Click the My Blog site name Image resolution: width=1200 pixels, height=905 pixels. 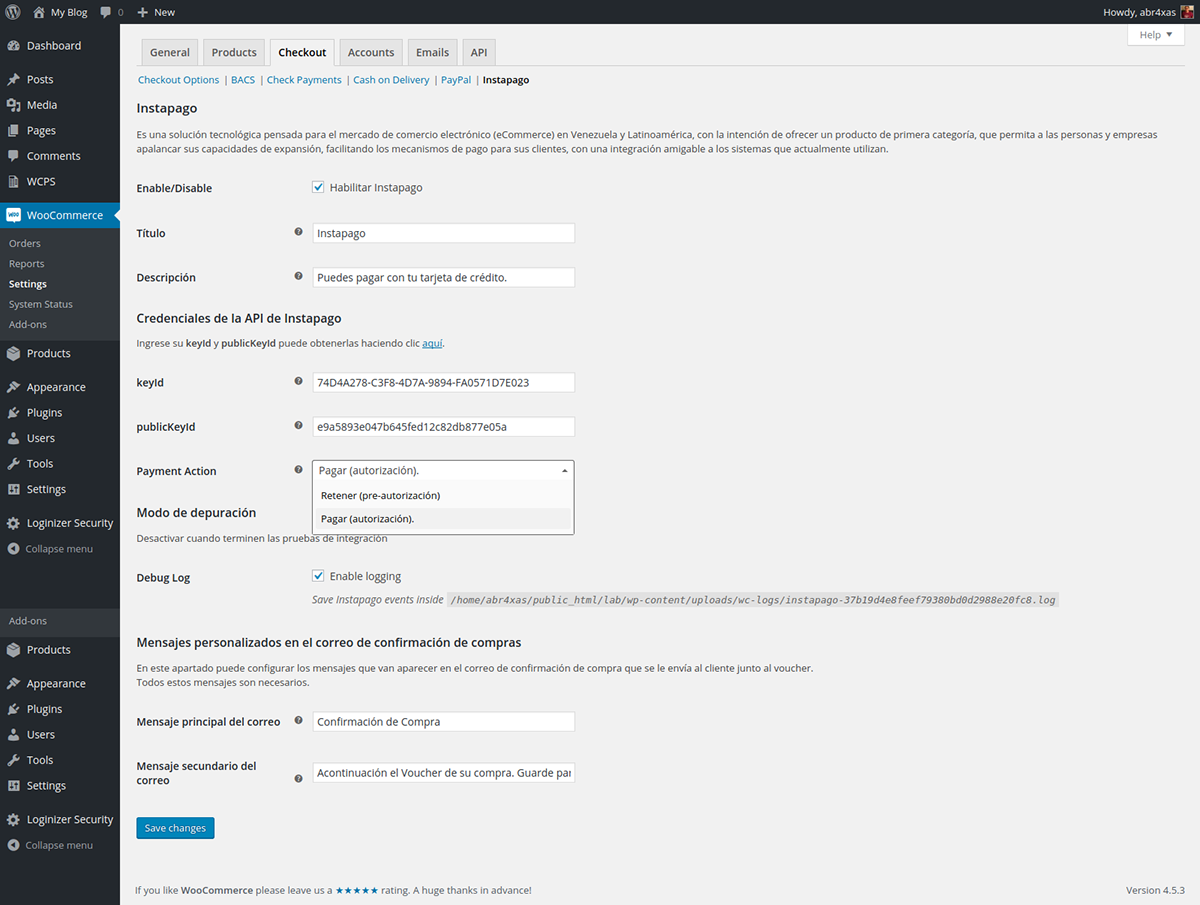(x=69, y=12)
